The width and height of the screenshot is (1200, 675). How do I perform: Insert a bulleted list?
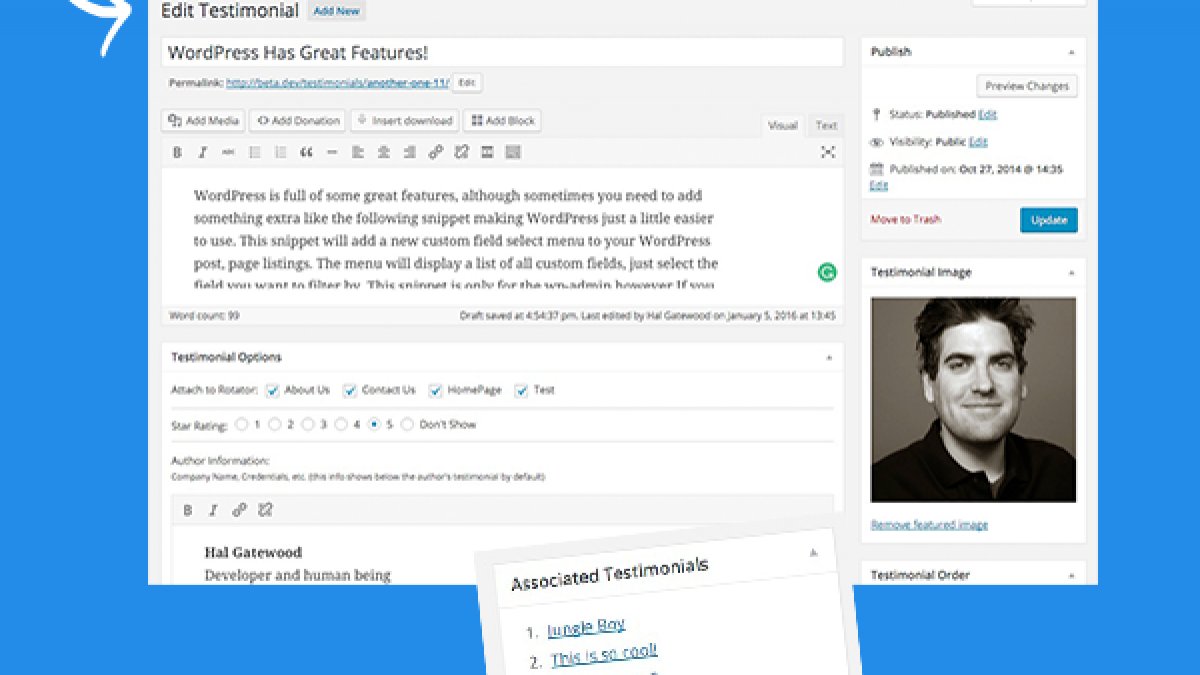[254, 152]
